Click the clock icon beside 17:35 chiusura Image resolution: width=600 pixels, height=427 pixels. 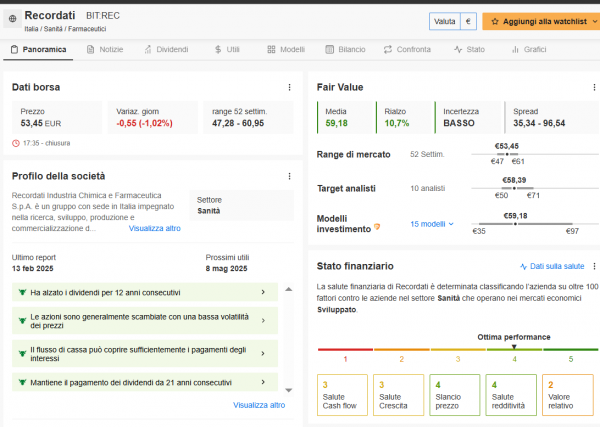click(x=16, y=143)
